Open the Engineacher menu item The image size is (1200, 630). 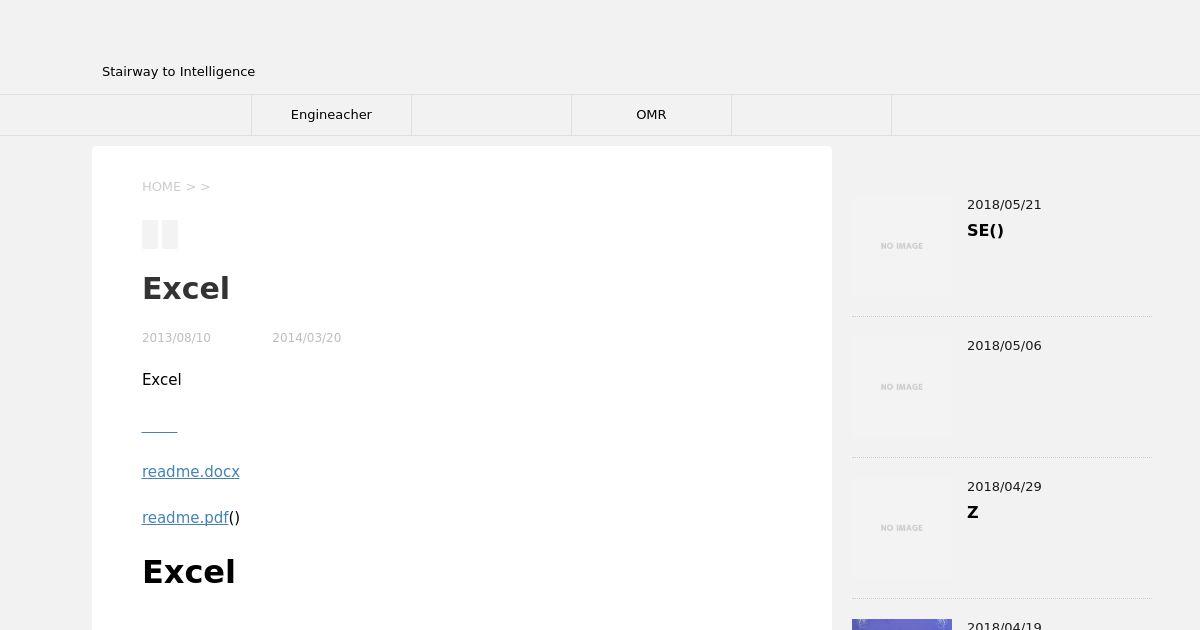[331, 115]
